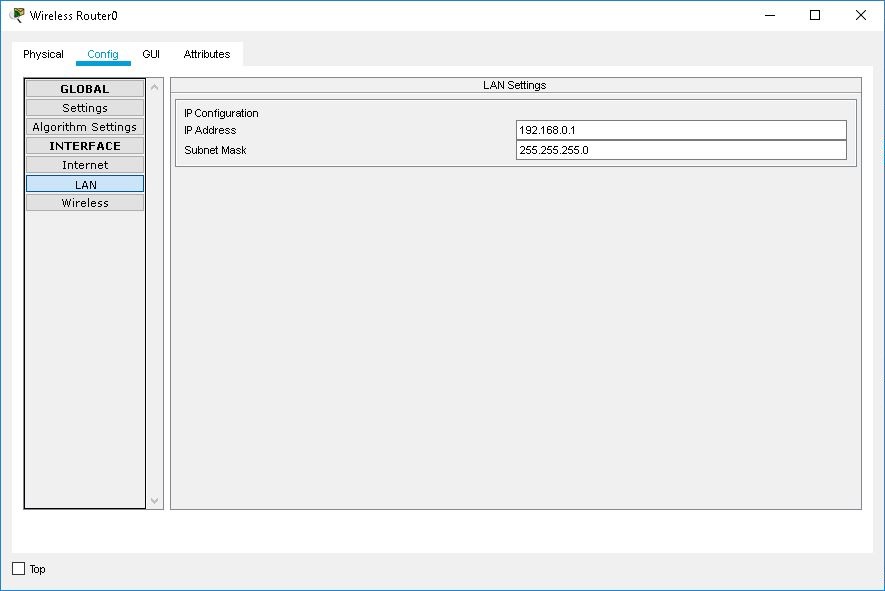This screenshot has height=591, width=885.
Task: Select the Internet interface
Action: point(85,164)
